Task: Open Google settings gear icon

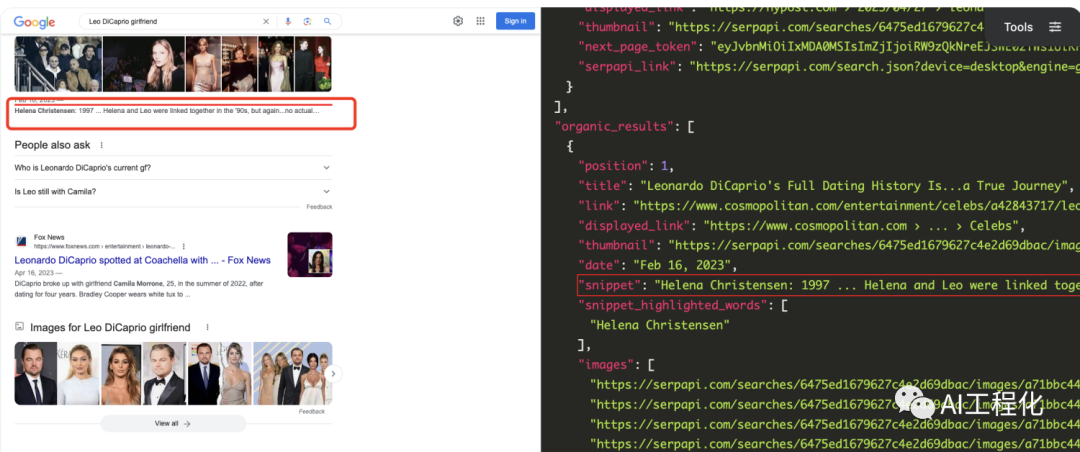Action: (x=458, y=21)
